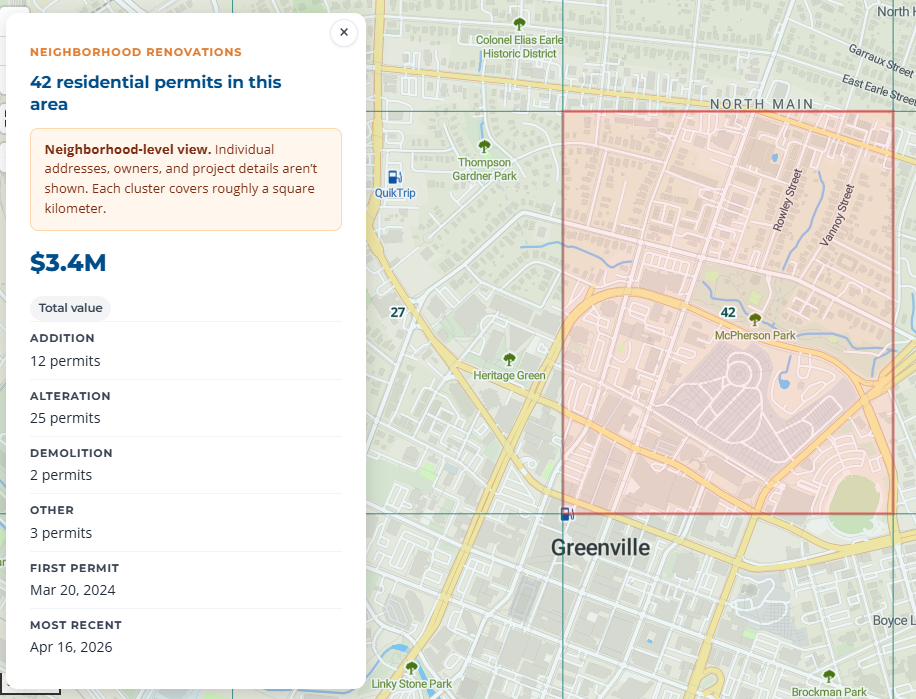Image resolution: width=916 pixels, height=699 pixels.
Task: Click the Total value chip
Action: click(x=69, y=308)
